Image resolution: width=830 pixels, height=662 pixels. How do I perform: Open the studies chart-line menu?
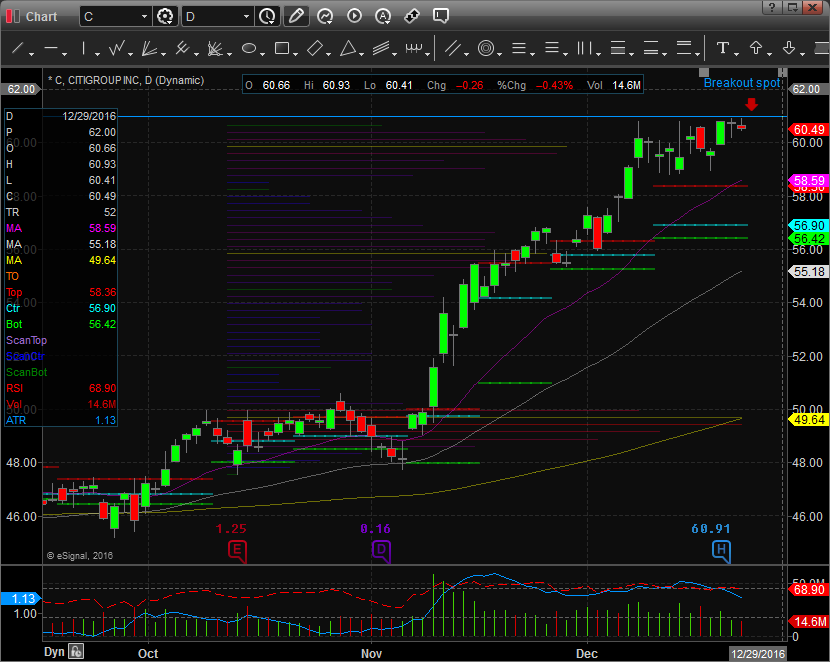tap(325, 16)
